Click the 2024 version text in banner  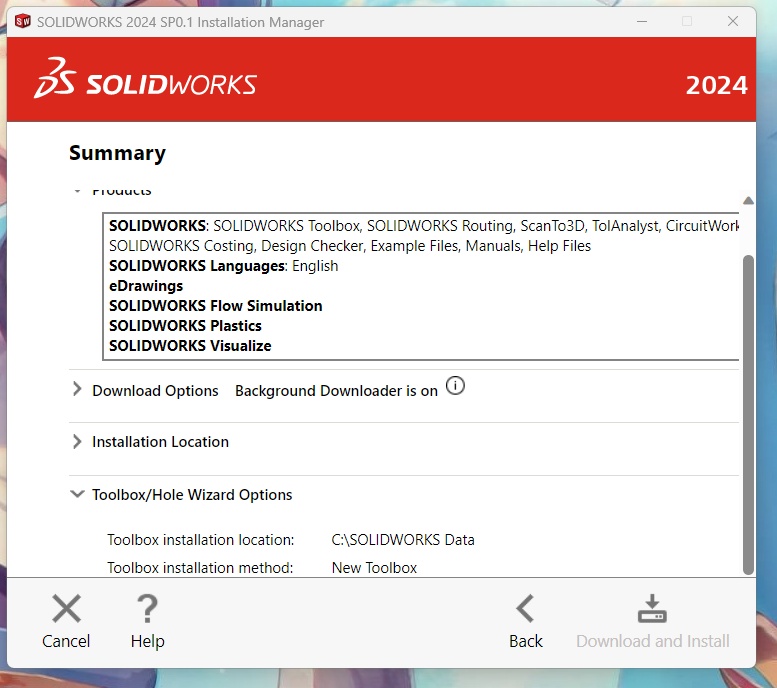tap(717, 85)
